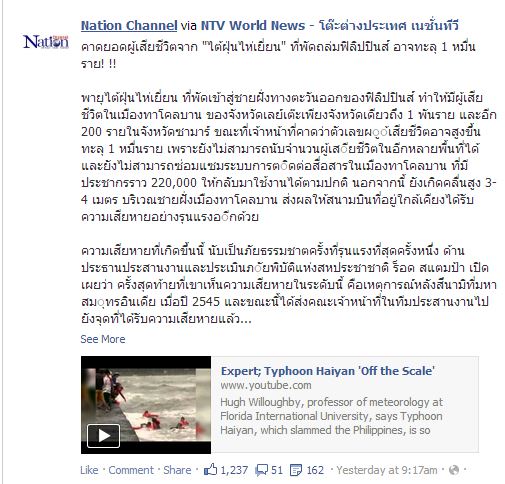View the 1,237 likes count
Viewport: 505px width, 484px height.
coord(234,470)
